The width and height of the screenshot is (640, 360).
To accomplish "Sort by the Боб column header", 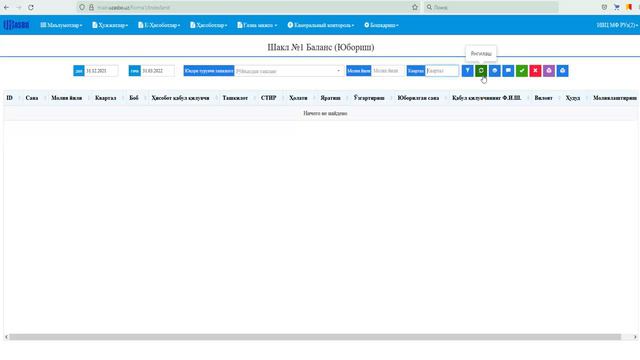I will click(134, 98).
